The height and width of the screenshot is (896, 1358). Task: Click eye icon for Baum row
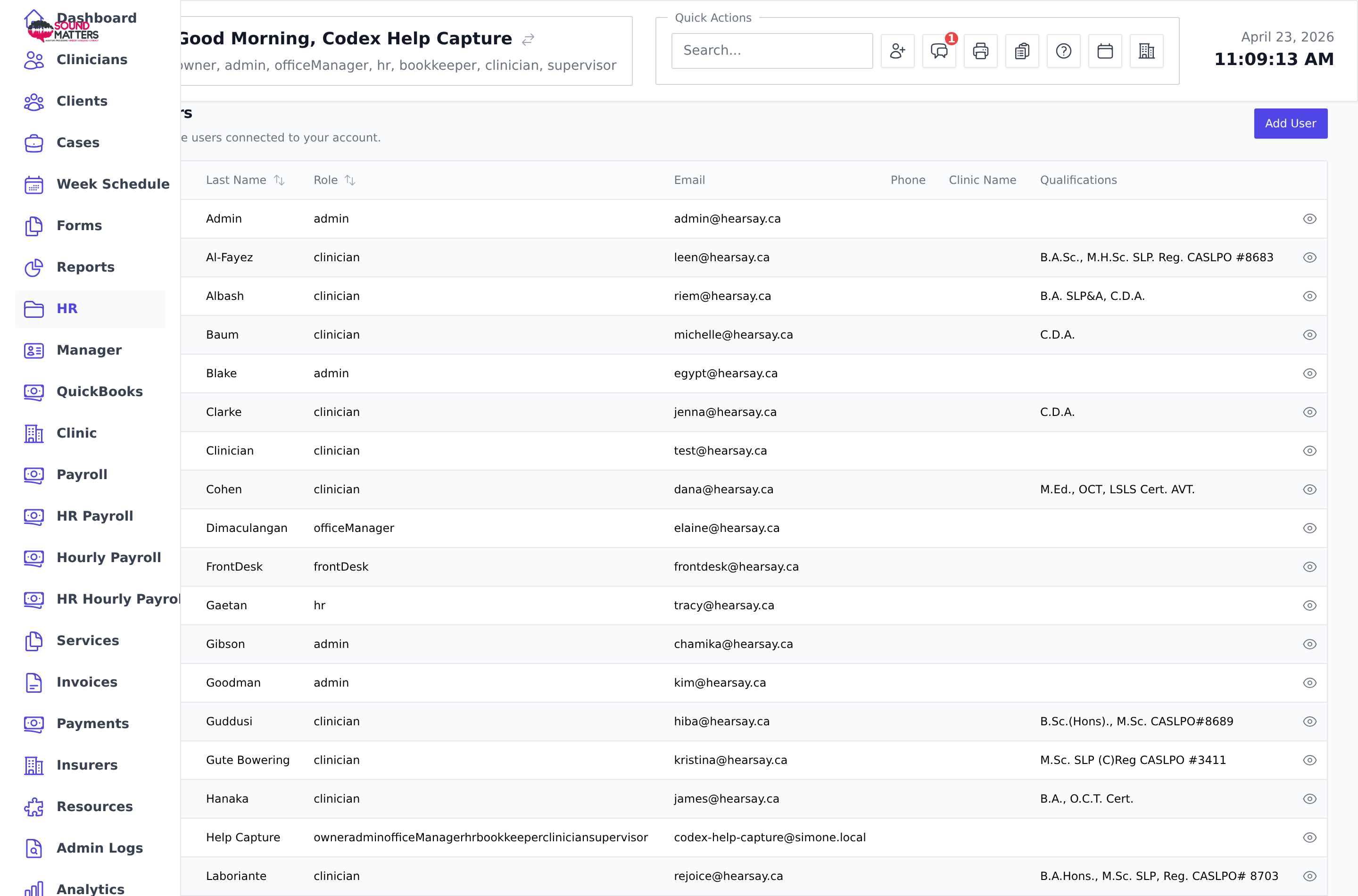(x=1309, y=335)
